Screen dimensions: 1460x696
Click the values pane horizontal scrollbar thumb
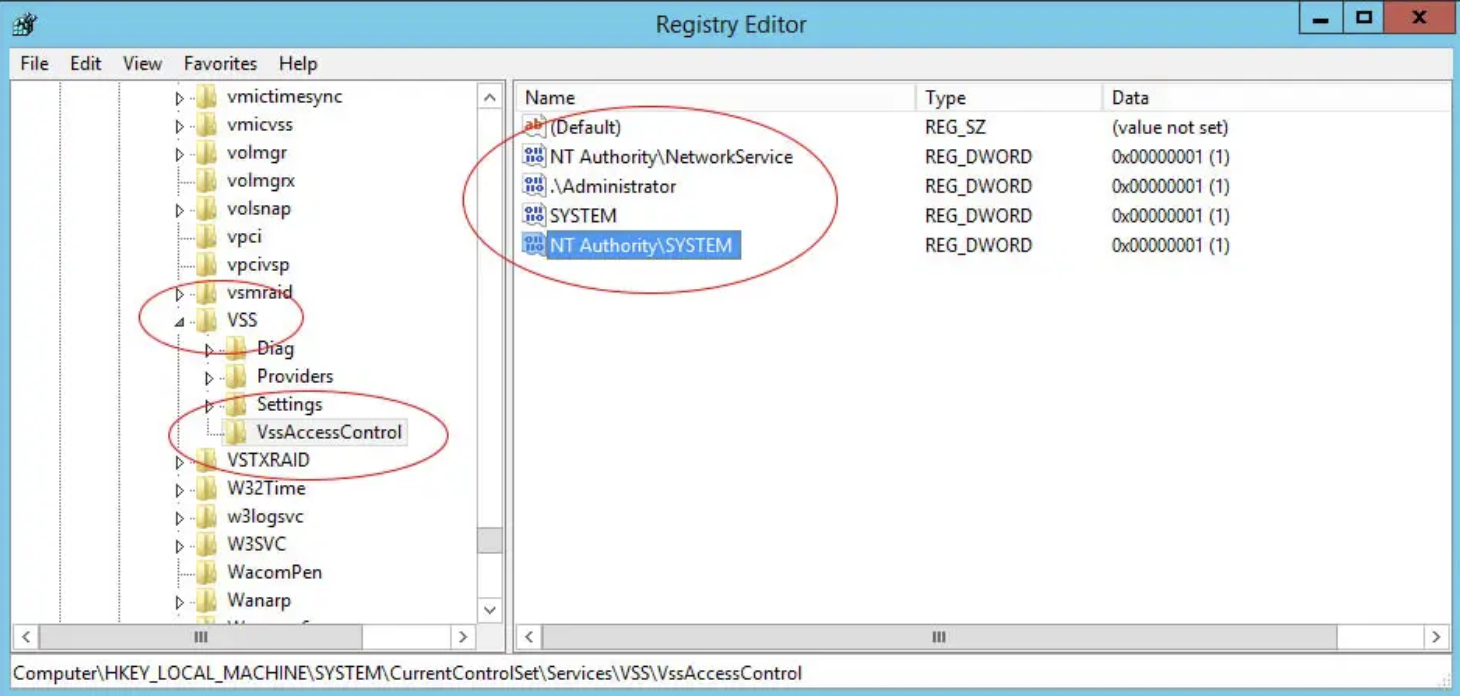939,636
